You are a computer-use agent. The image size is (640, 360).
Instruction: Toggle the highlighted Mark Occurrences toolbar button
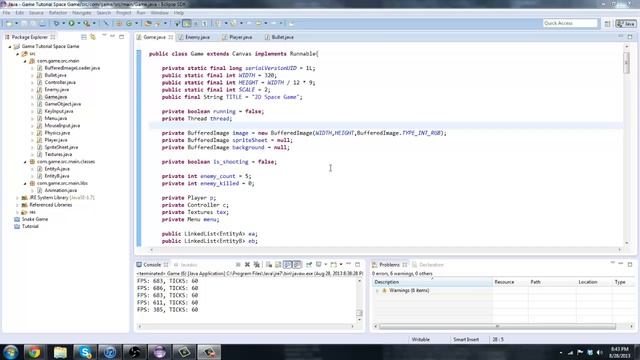(x=187, y=24)
